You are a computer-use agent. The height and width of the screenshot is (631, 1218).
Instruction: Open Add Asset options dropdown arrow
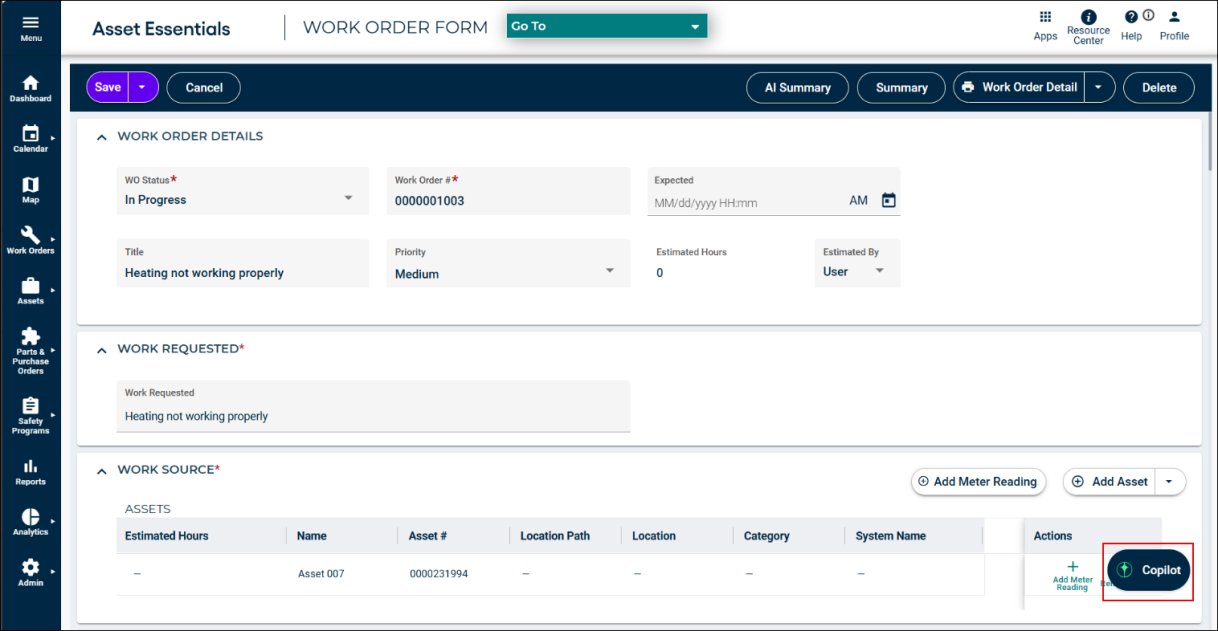point(1170,481)
